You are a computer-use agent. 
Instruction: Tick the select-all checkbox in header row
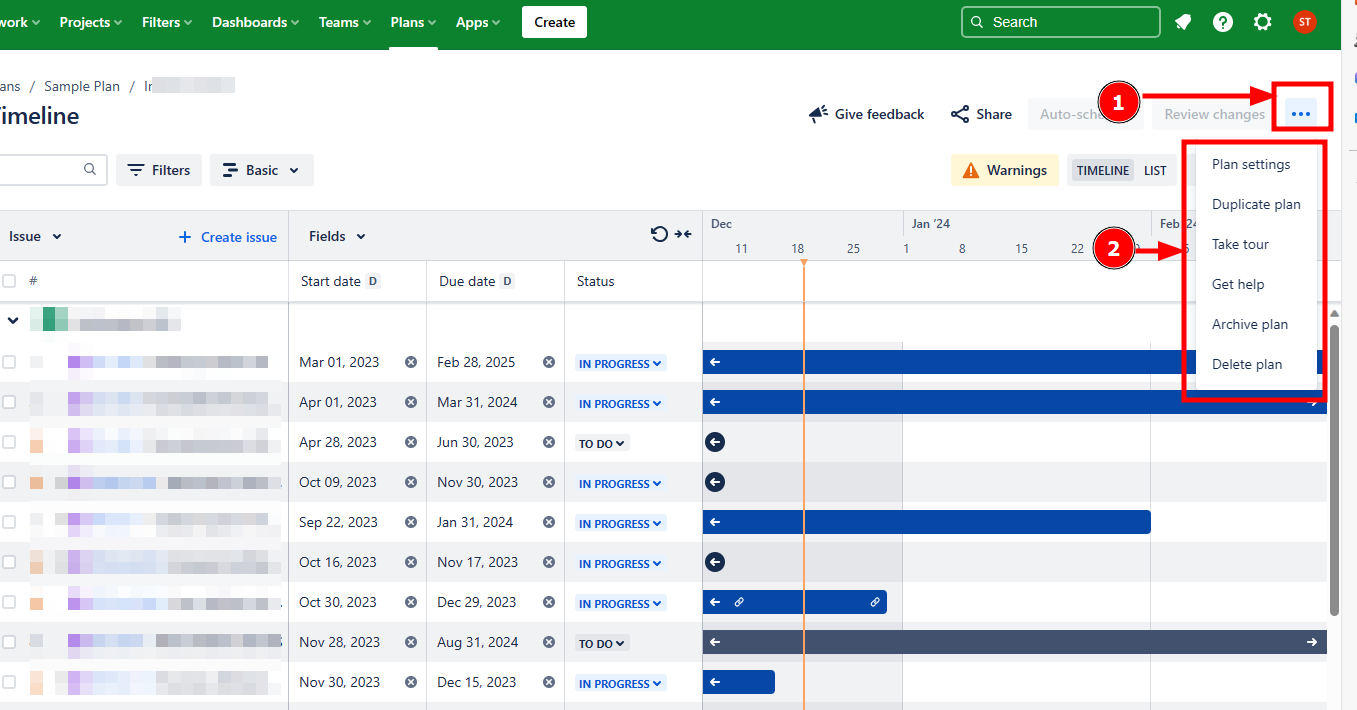pyautogui.click(x=9, y=281)
